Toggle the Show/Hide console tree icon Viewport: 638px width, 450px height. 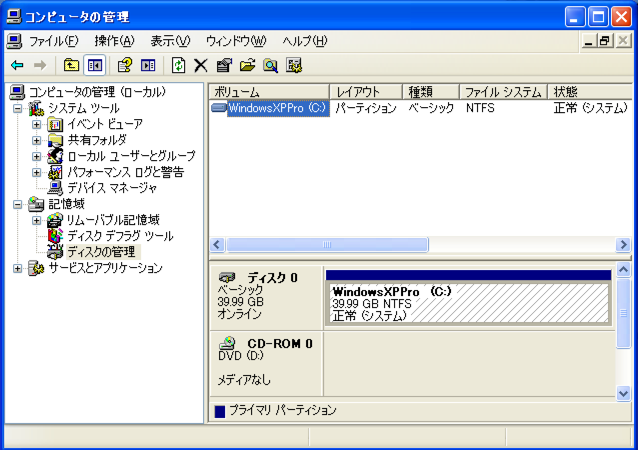click(x=95, y=65)
